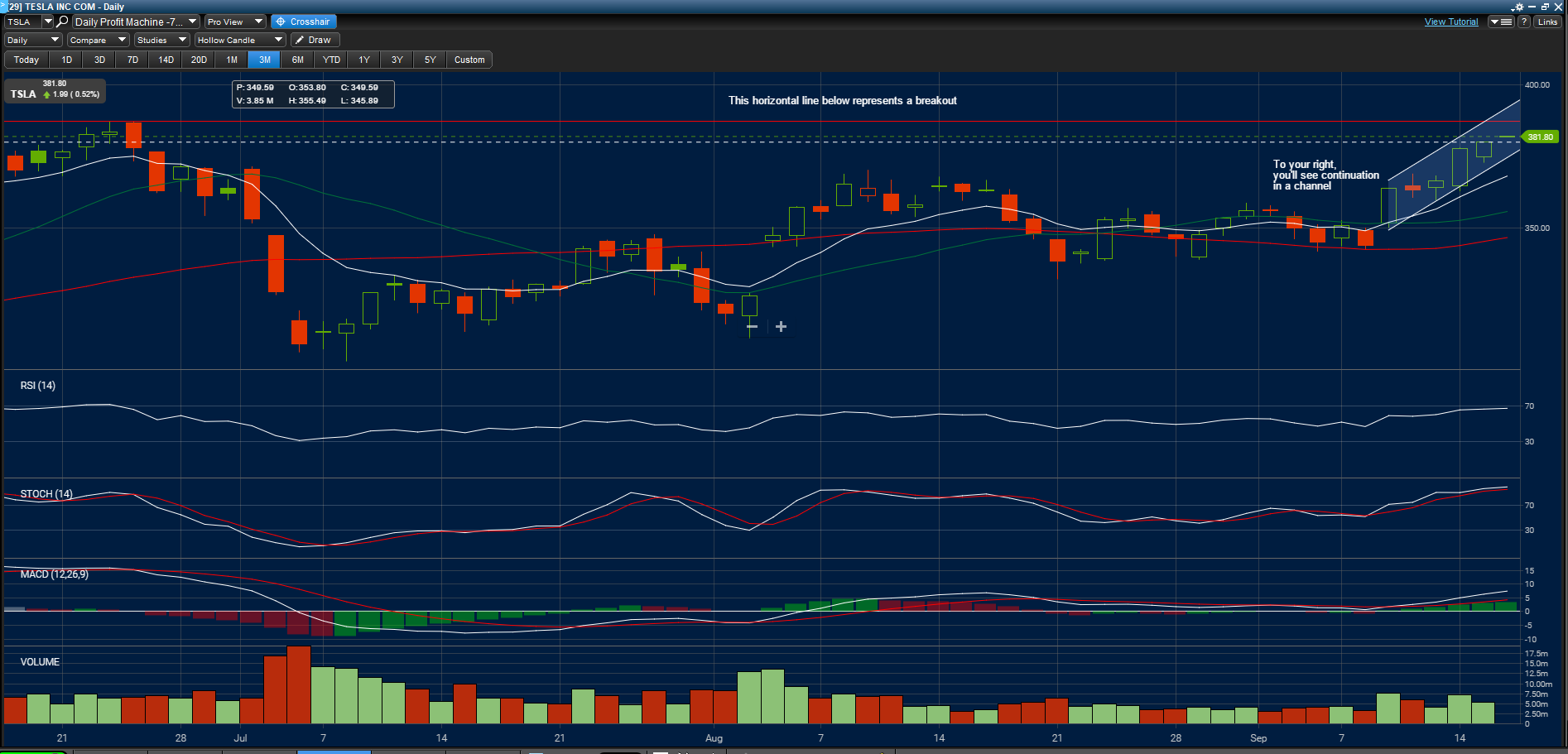Select the RSI (14) study label
The image size is (1568, 754).
pyautogui.click(x=38, y=385)
